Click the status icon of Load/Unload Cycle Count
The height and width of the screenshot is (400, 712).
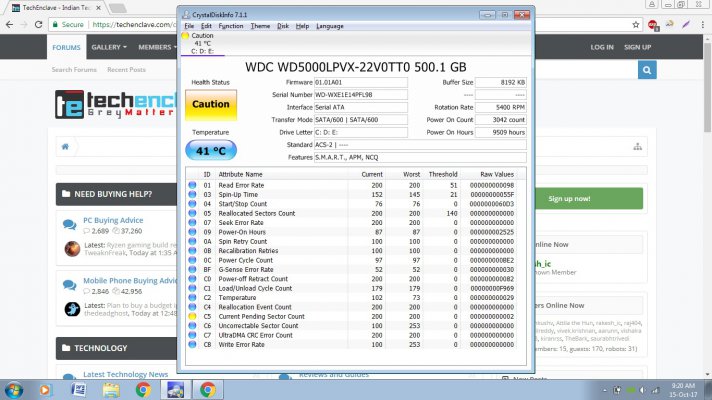(x=192, y=288)
